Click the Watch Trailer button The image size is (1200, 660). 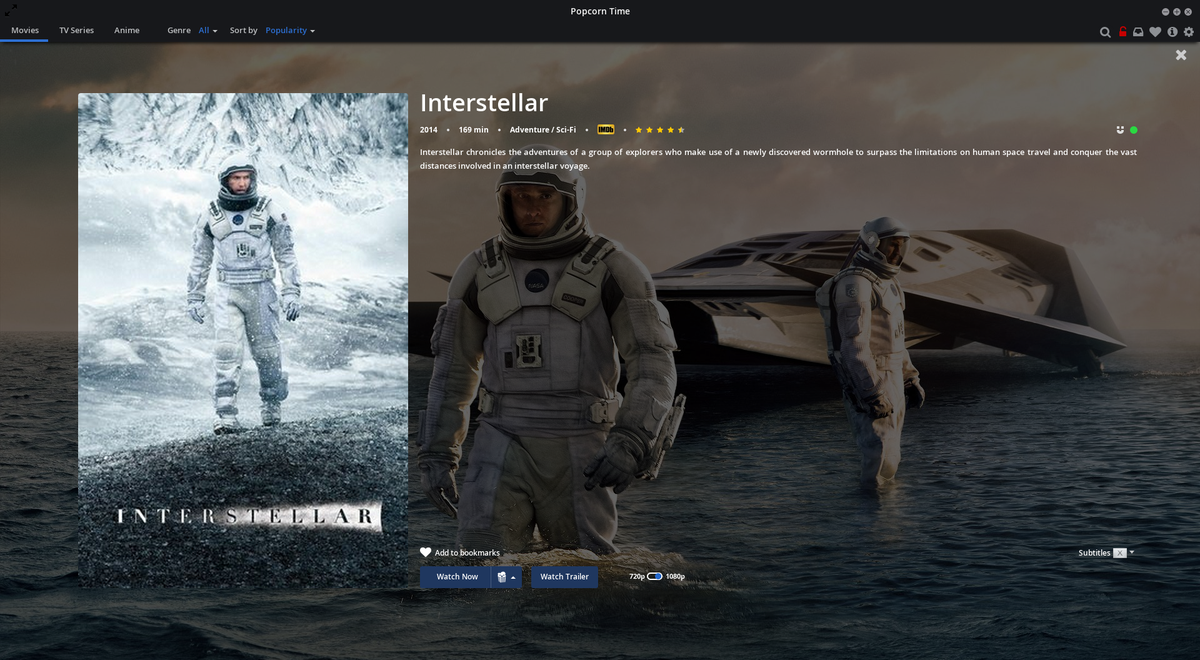565,577
